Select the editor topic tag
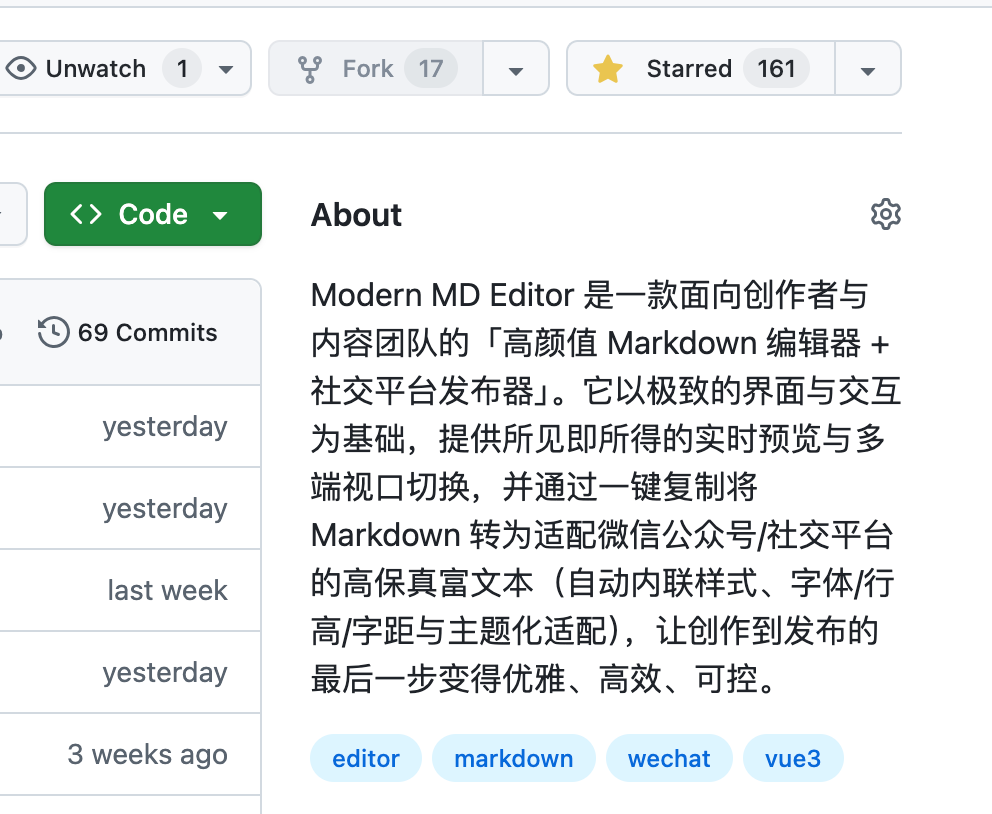This screenshot has height=814, width=992. point(366,758)
